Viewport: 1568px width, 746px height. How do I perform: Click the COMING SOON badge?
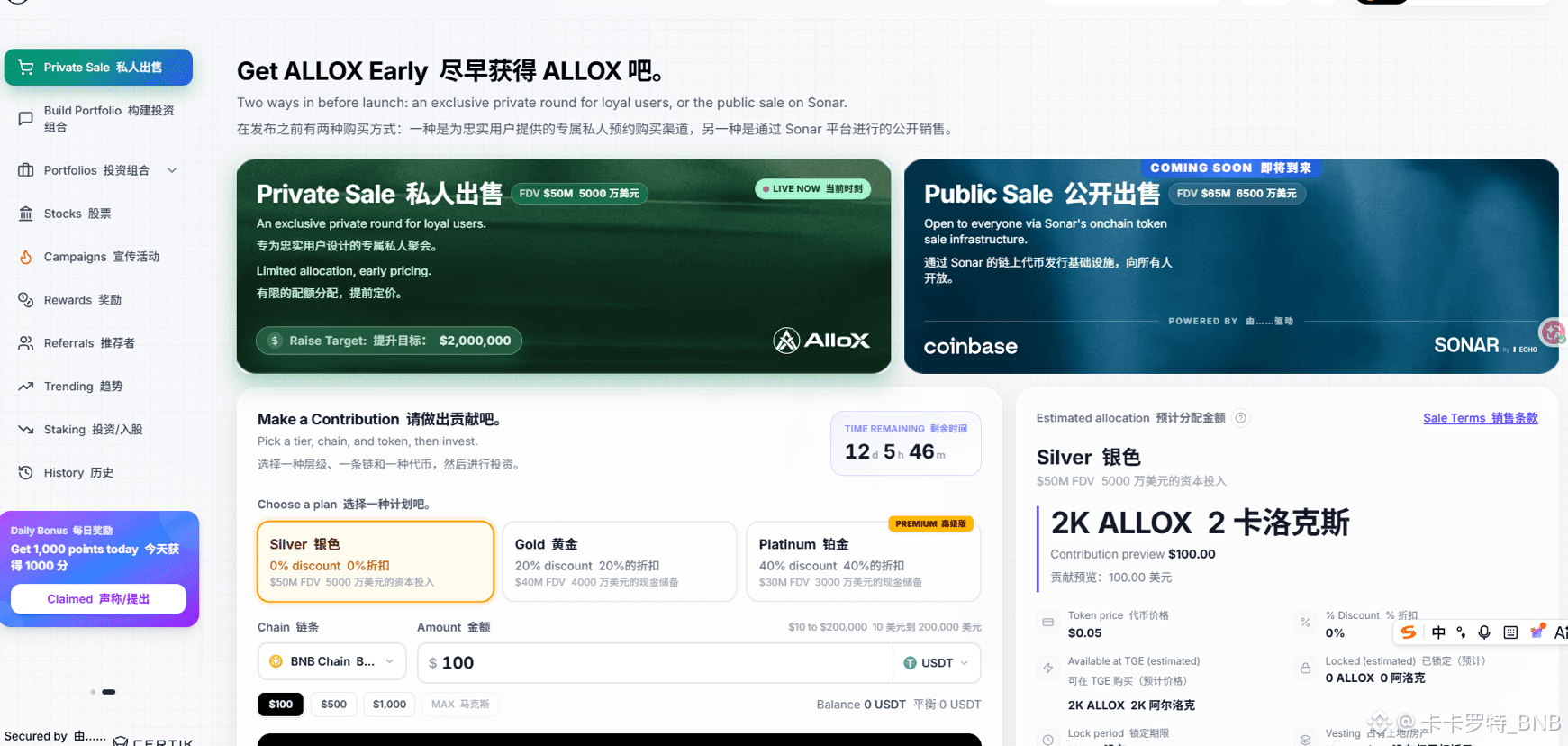click(1231, 168)
